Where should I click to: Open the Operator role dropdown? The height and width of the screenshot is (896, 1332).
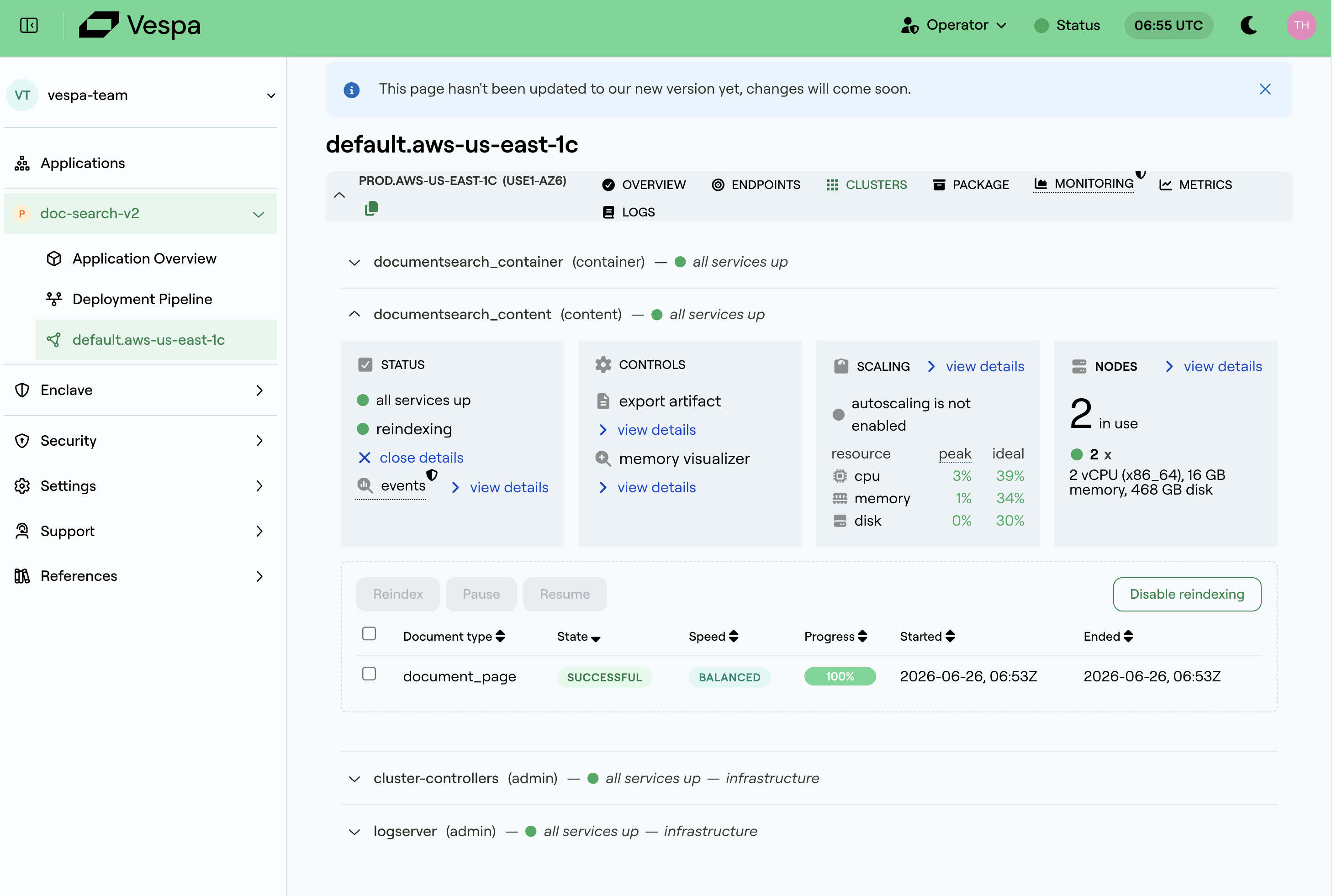pos(954,25)
